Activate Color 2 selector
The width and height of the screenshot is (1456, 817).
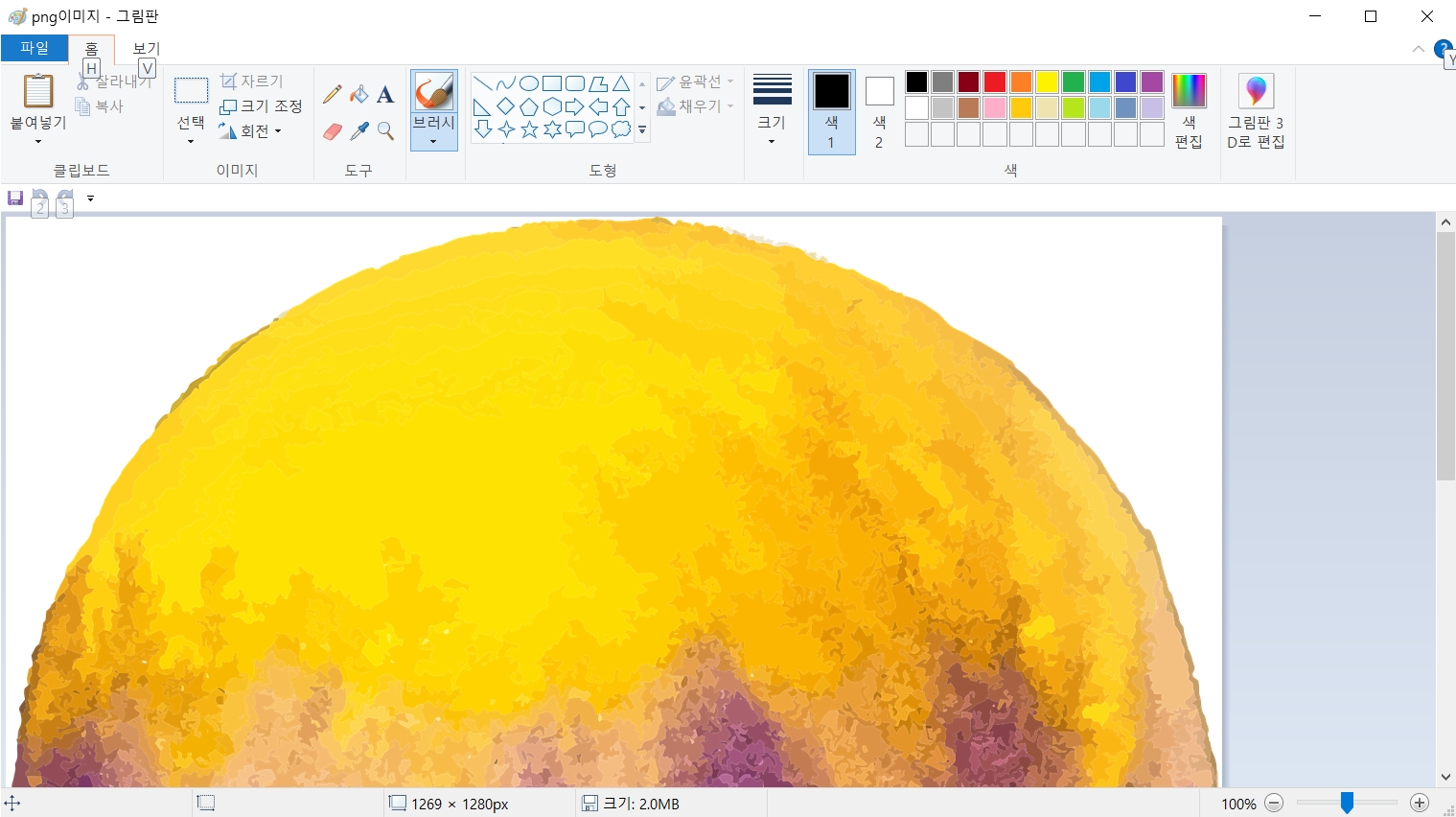tap(879, 111)
